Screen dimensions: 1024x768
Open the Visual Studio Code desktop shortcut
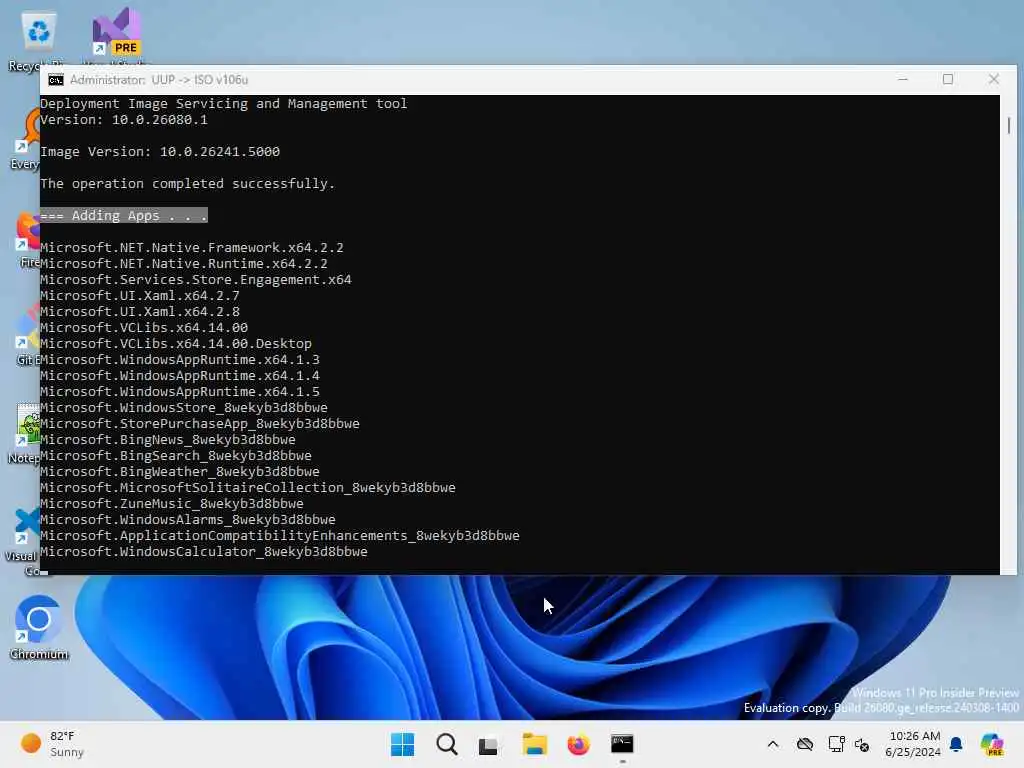24,541
